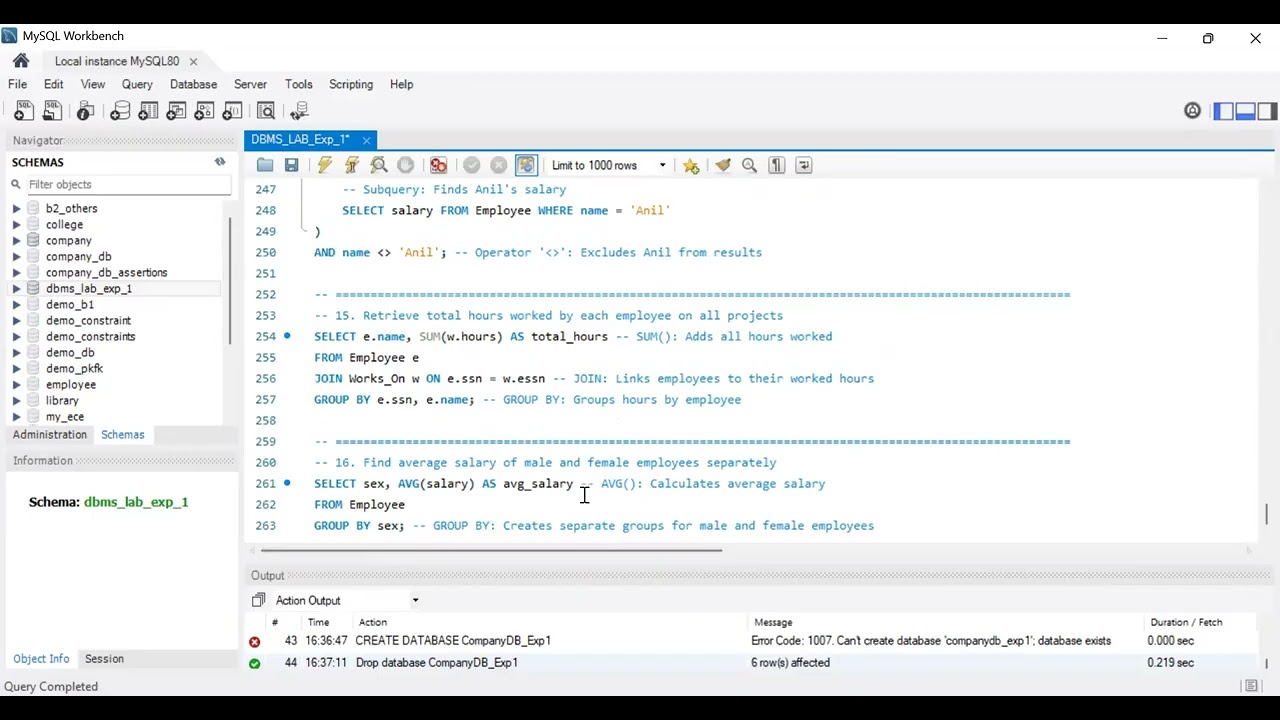The height and width of the screenshot is (720, 1280).
Task: Open a script file in the editor
Action: pos(265,165)
